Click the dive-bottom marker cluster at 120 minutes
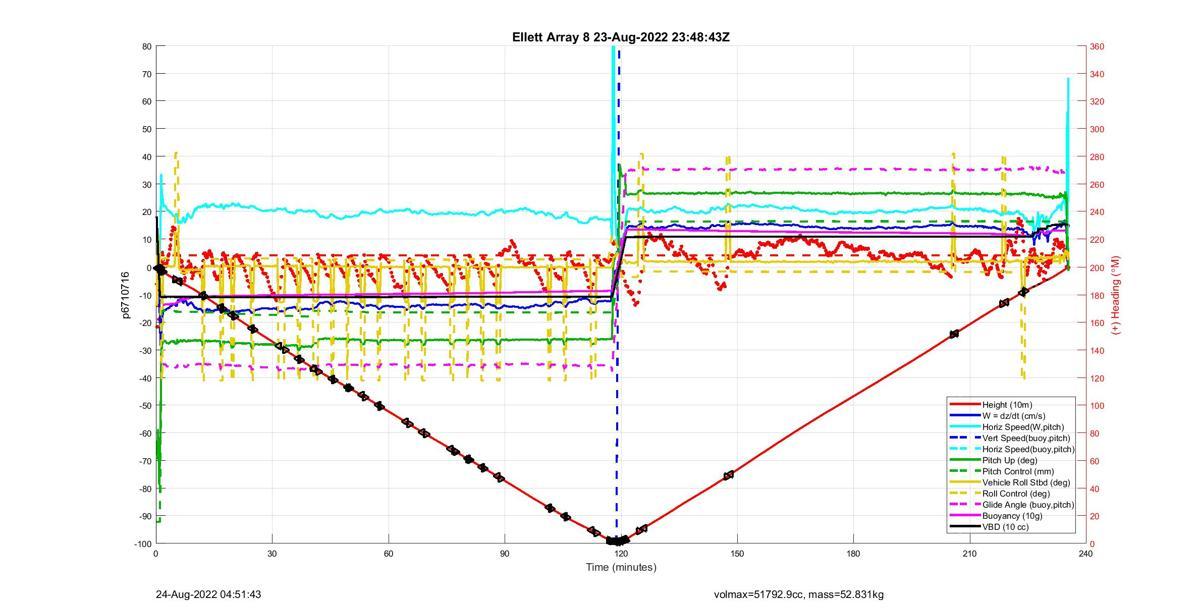Viewport: 1200px width, 611px height. point(617,541)
